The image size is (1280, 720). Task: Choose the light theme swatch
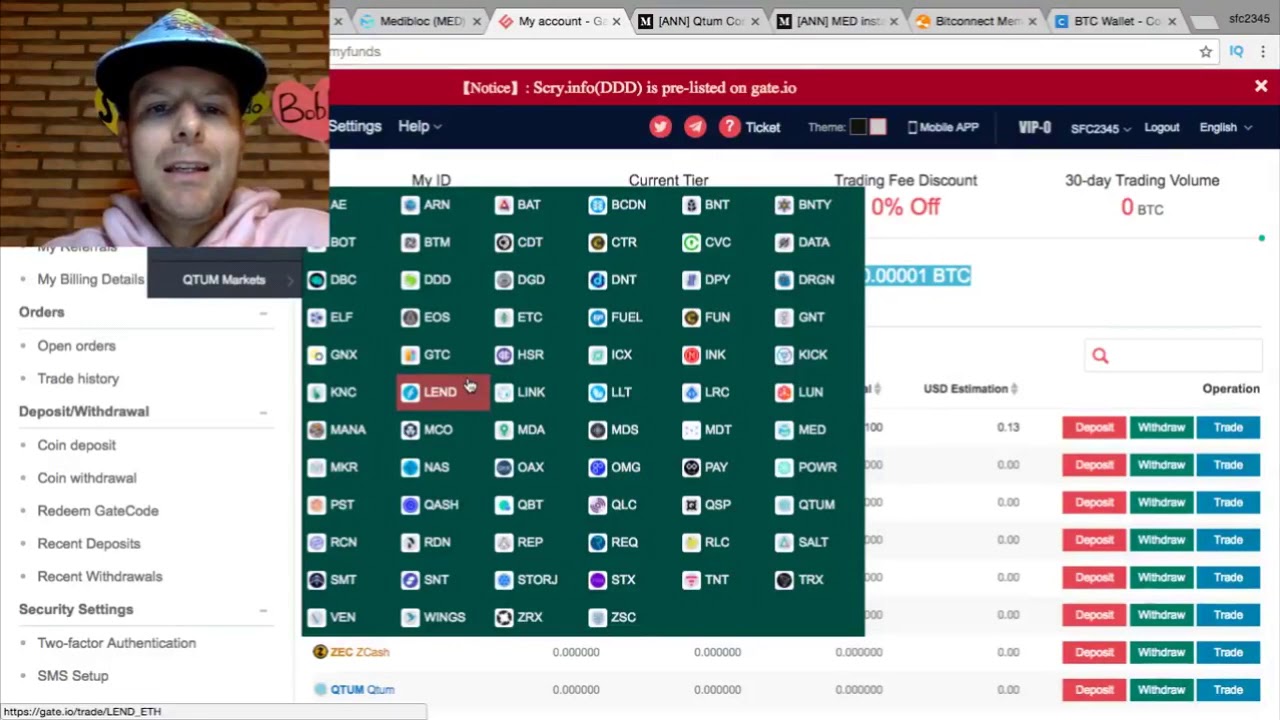(x=878, y=127)
